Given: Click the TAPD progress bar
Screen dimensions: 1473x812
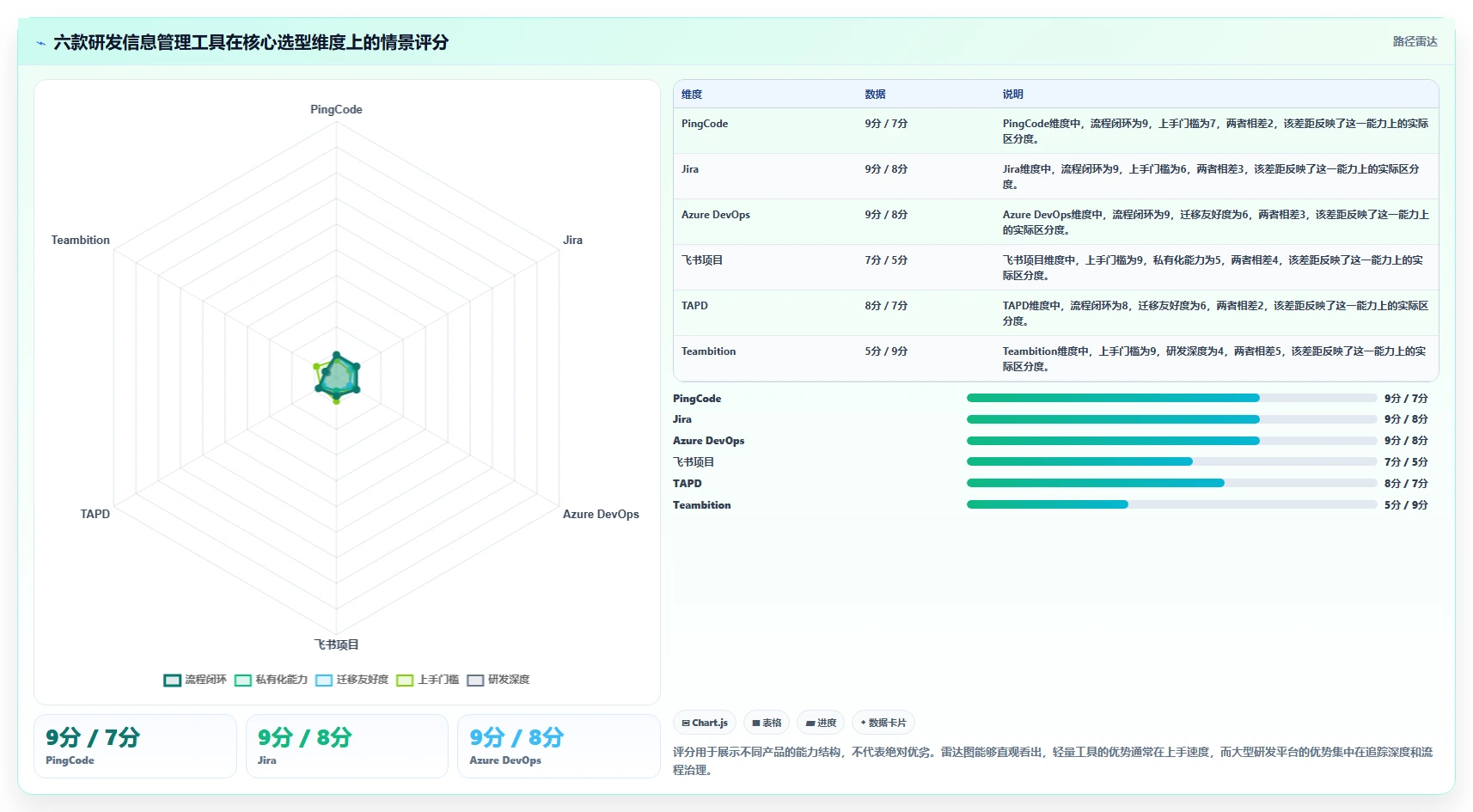Looking at the screenshot, I should click(1172, 483).
